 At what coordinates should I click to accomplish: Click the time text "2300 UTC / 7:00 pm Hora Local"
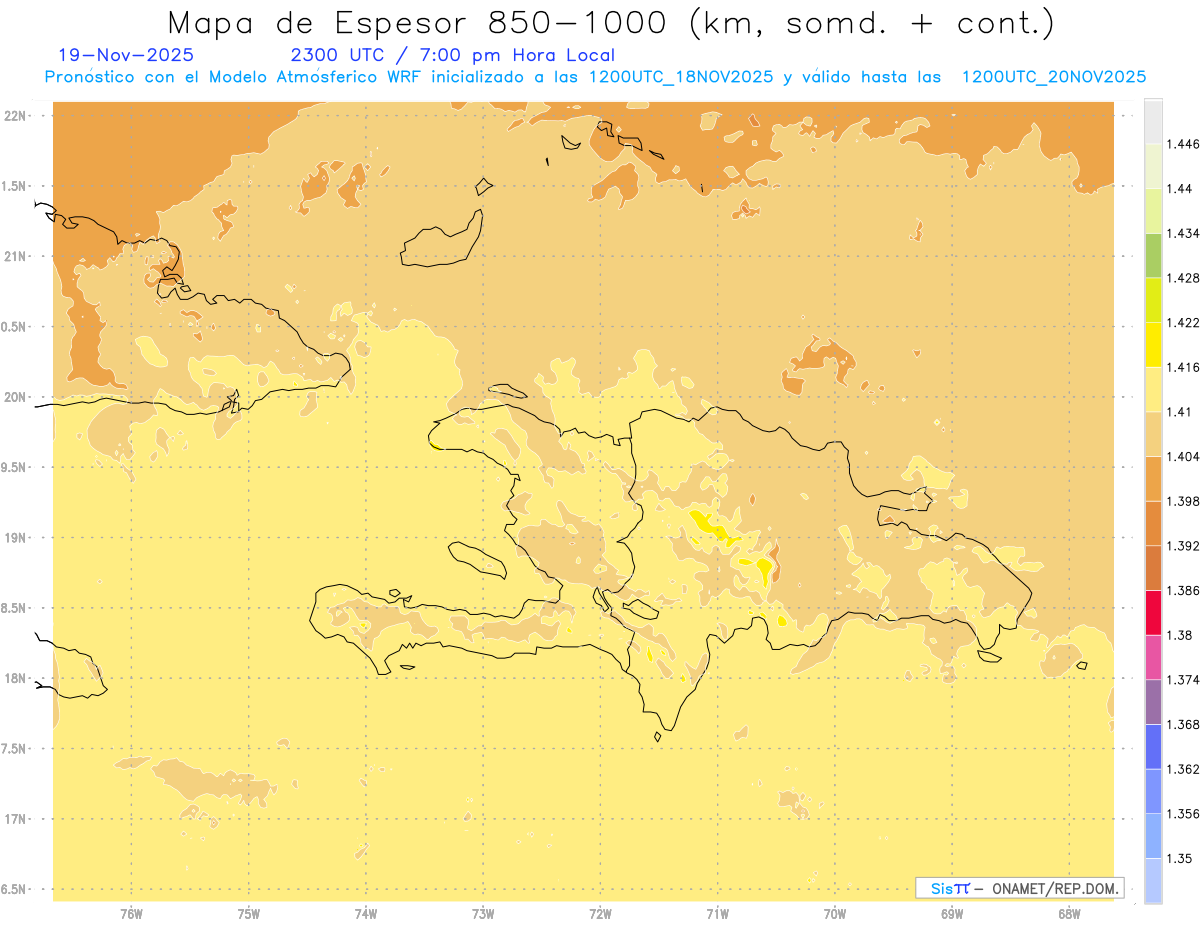(x=452, y=56)
